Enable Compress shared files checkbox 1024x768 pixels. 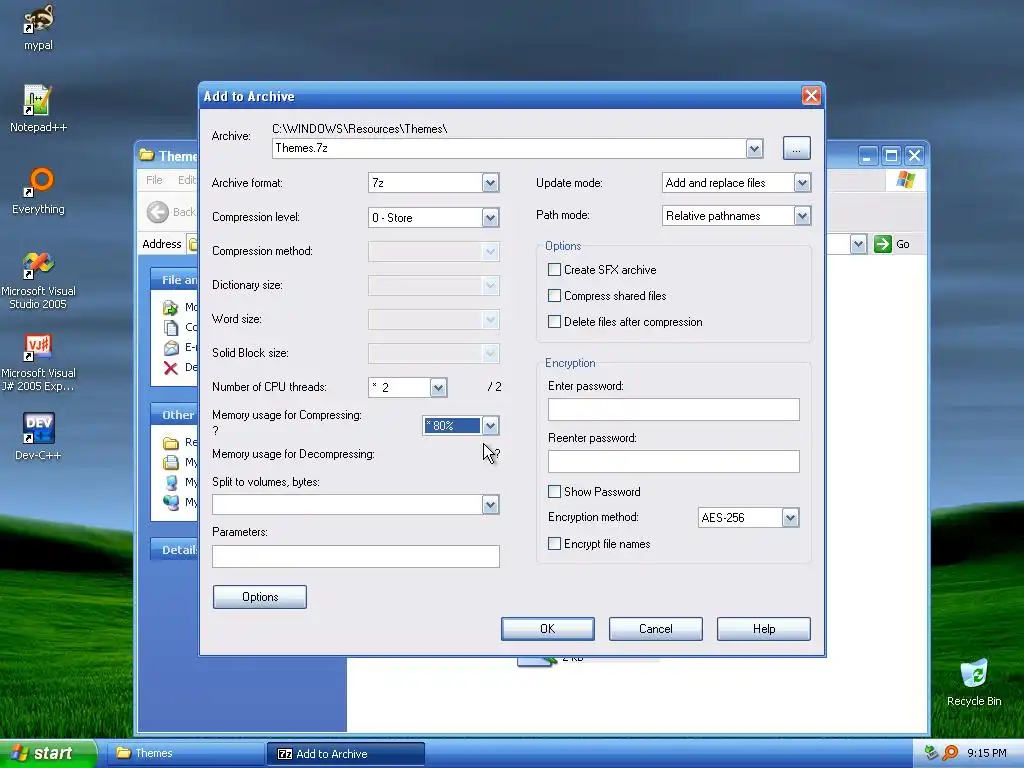tap(554, 296)
